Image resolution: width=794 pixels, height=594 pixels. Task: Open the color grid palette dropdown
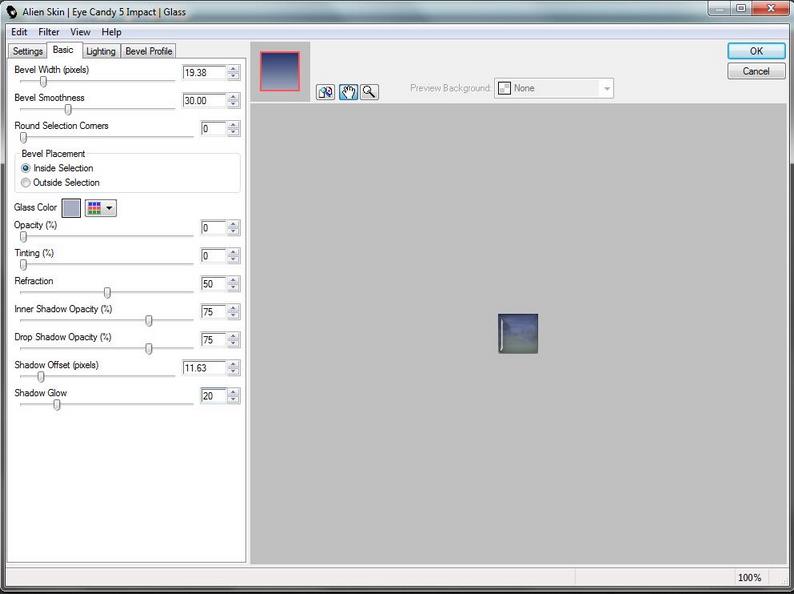point(101,208)
